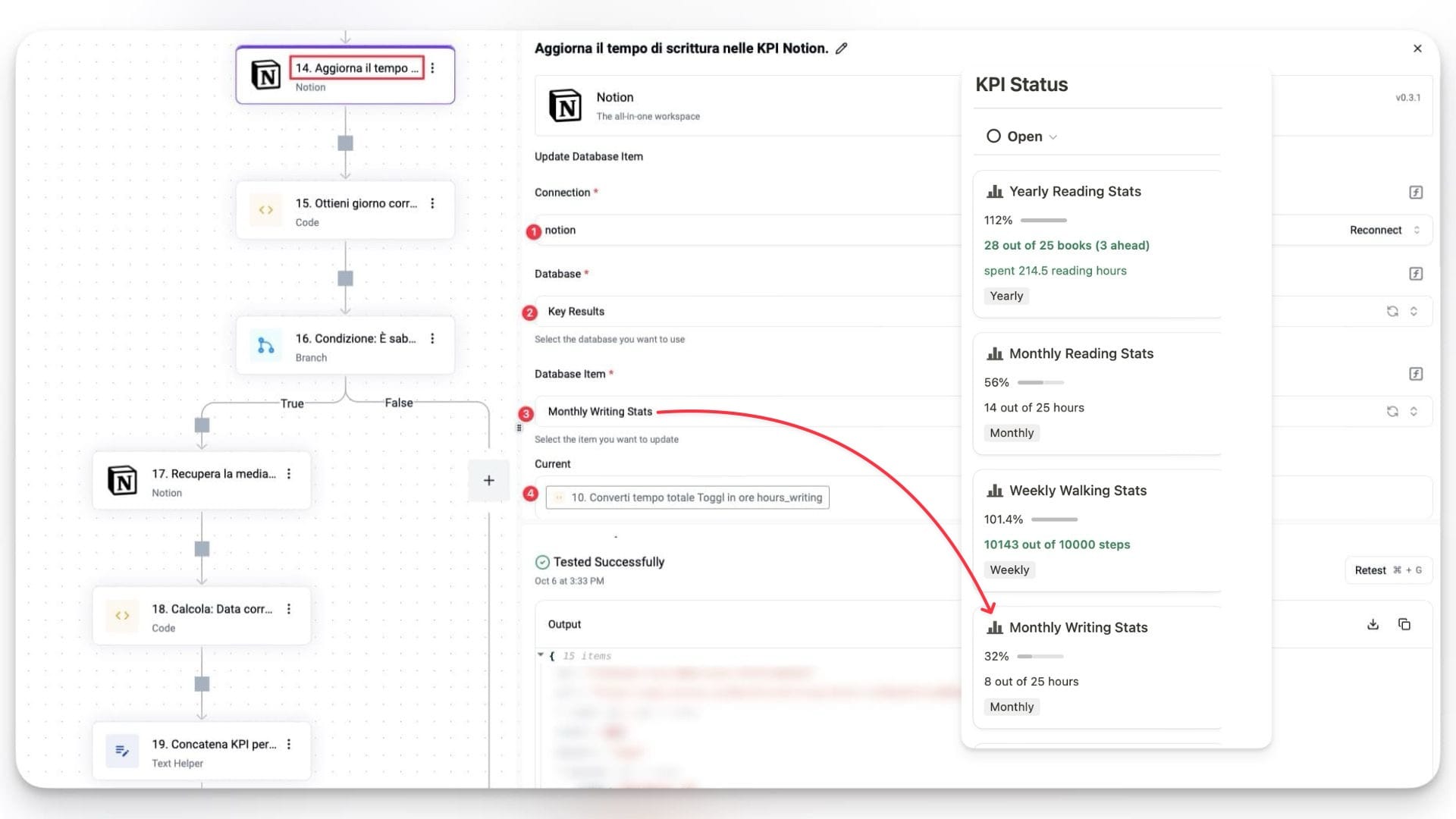Image resolution: width=1456 pixels, height=819 pixels.
Task: Expand the Key Results database dropdown
Action: pos(1414,312)
